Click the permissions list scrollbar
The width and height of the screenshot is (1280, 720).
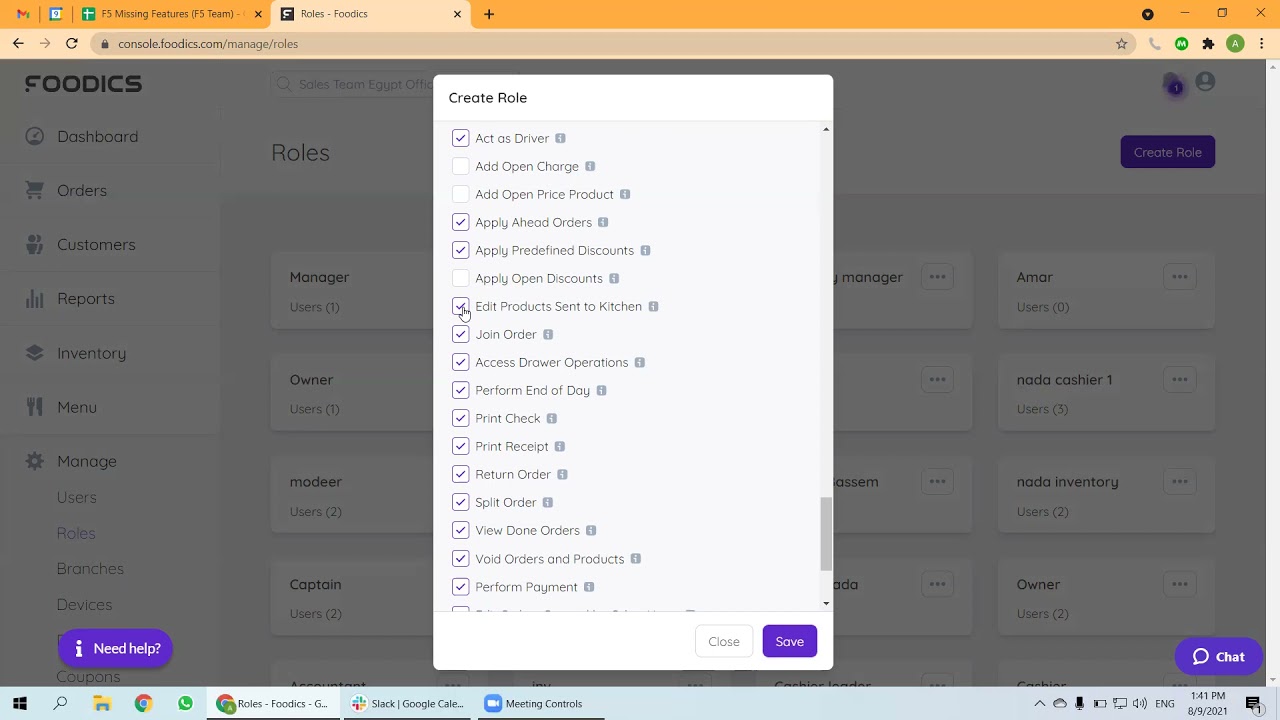tap(826, 535)
